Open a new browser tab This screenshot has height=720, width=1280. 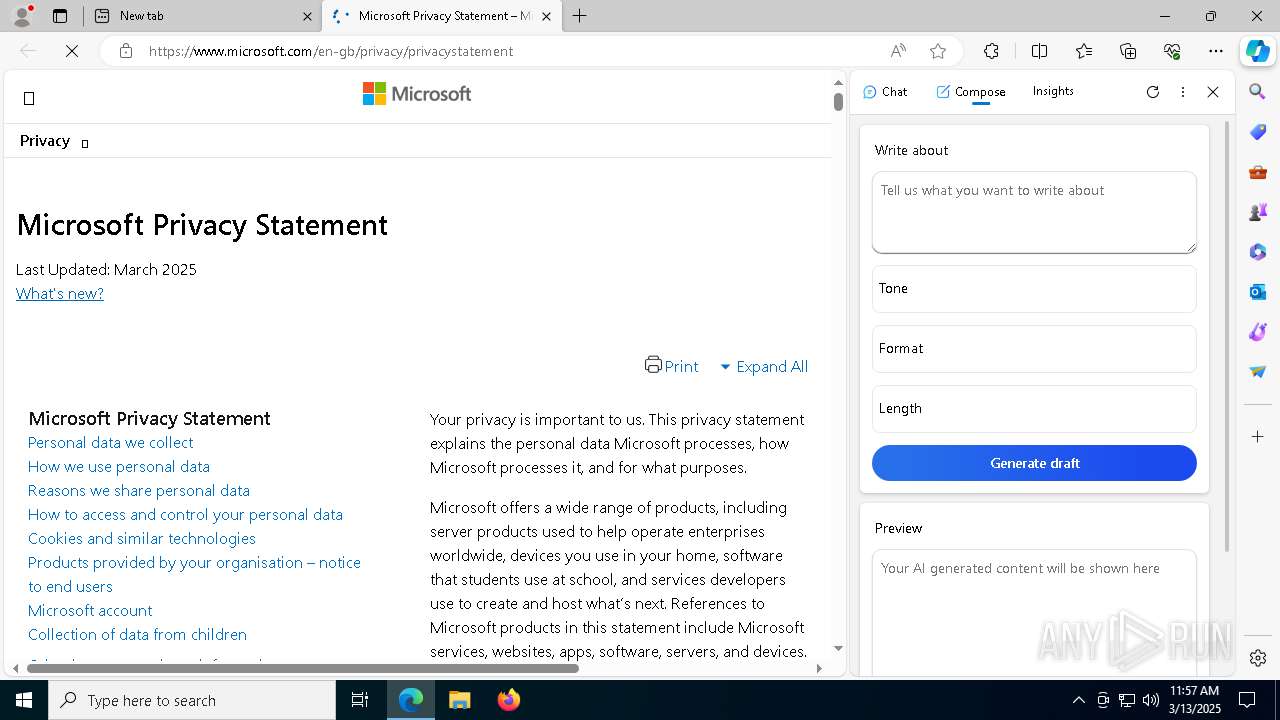point(580,16)
